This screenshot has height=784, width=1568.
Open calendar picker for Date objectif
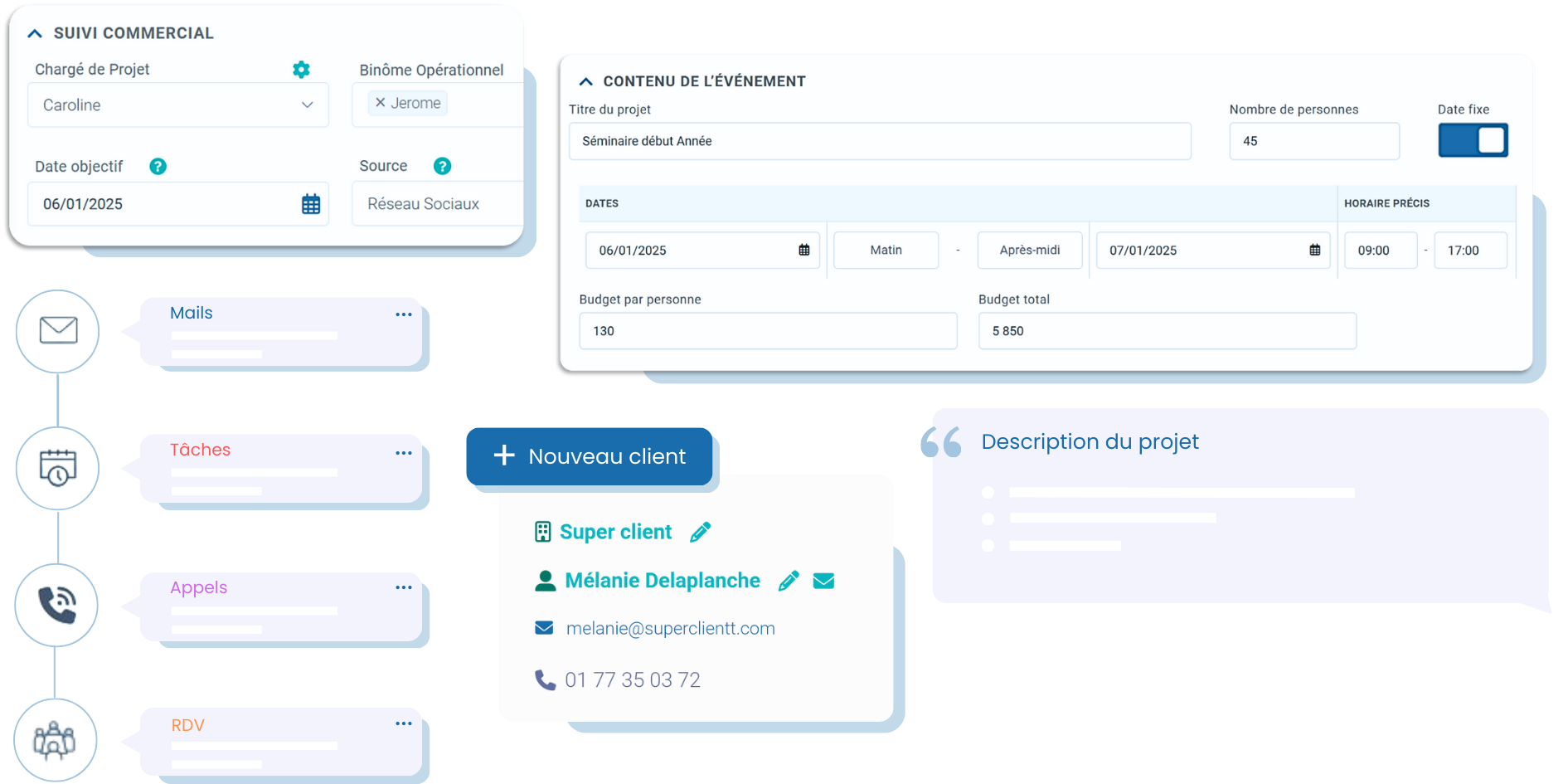point(311,204)
